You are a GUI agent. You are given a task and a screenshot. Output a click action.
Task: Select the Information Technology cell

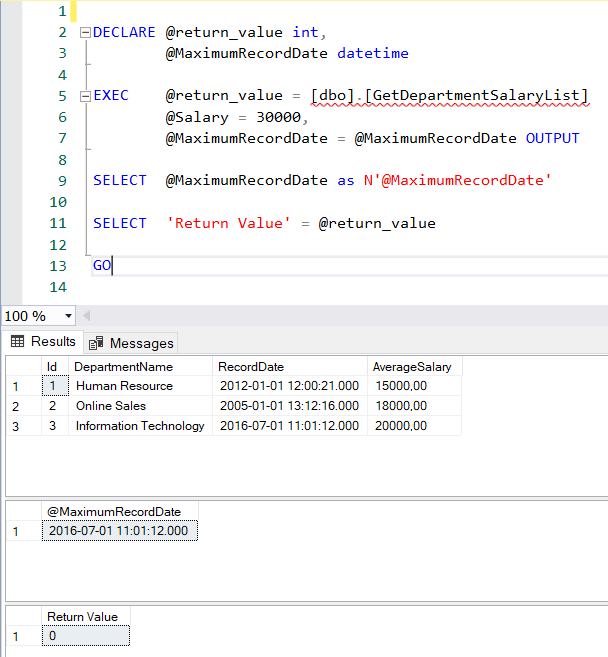(x=140, y=426)
